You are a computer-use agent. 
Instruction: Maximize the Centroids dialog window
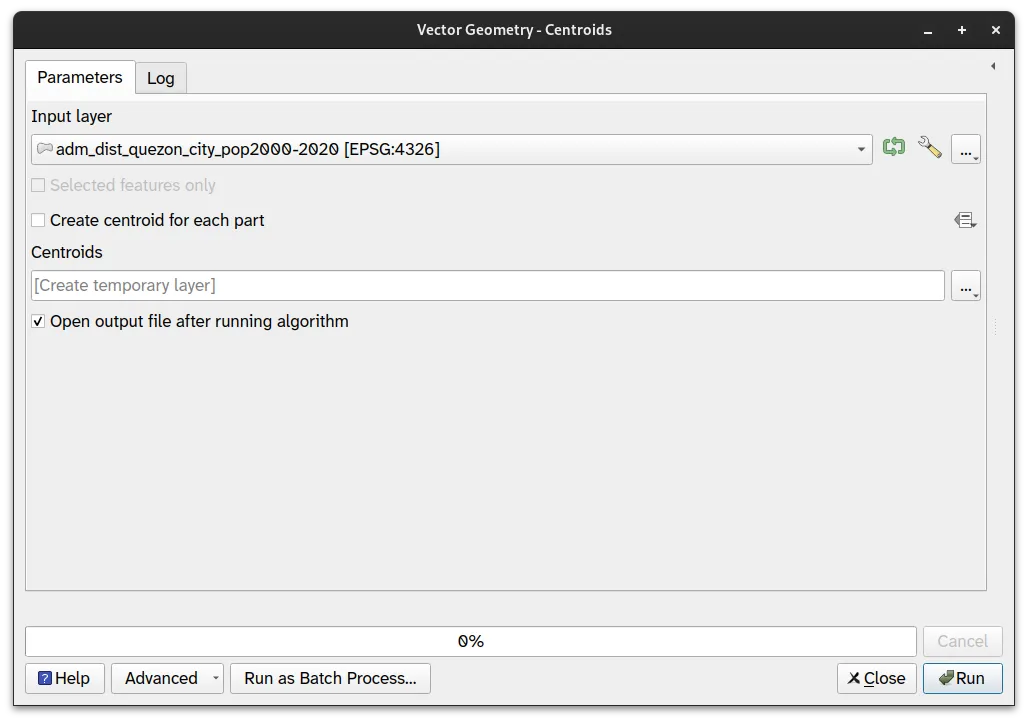tap(962, 30)
